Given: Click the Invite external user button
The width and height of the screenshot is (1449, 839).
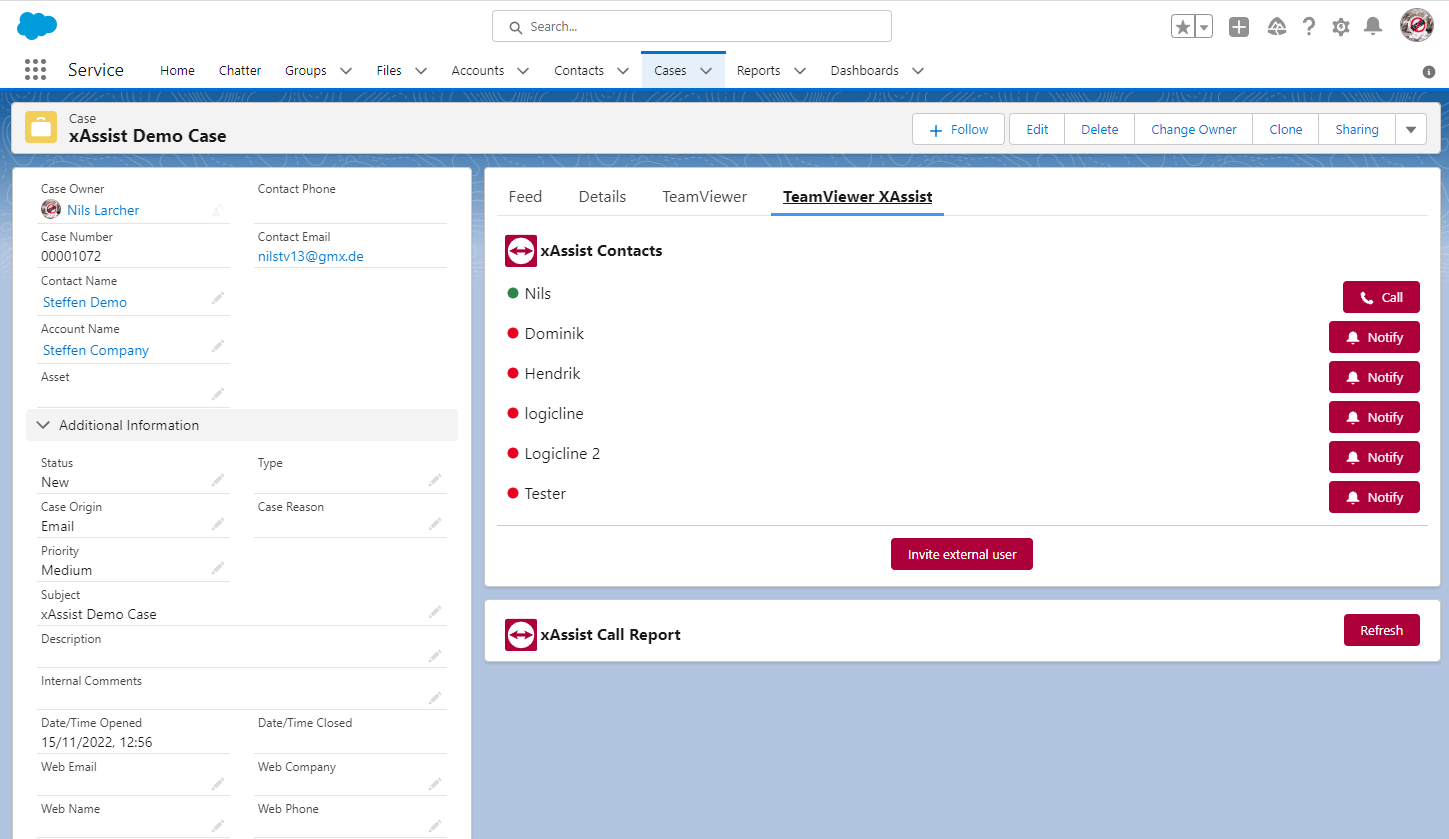Looking at the screenshot, I should tap(961, 553).
